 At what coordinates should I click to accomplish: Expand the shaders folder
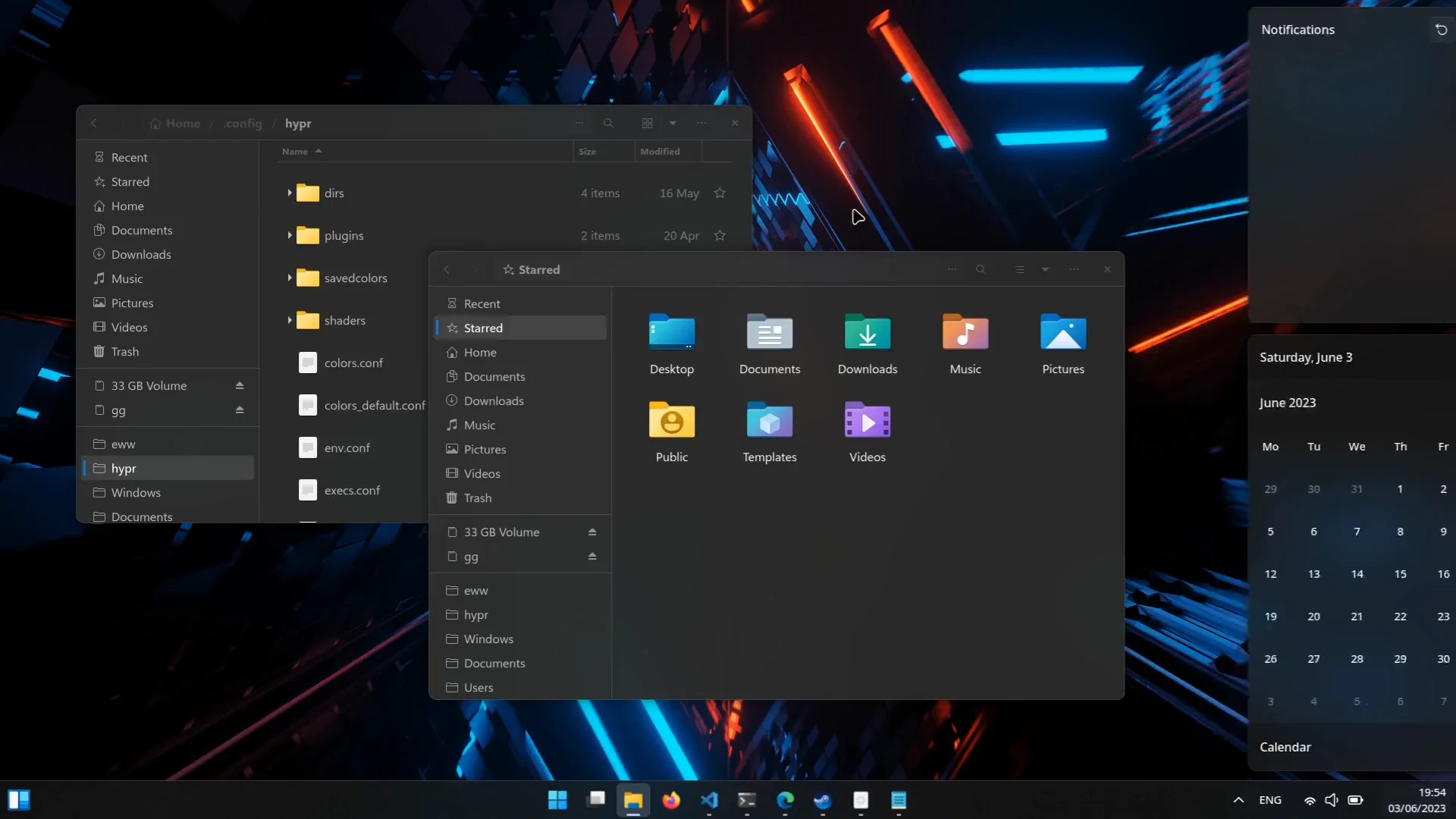(x=290, y=320)
